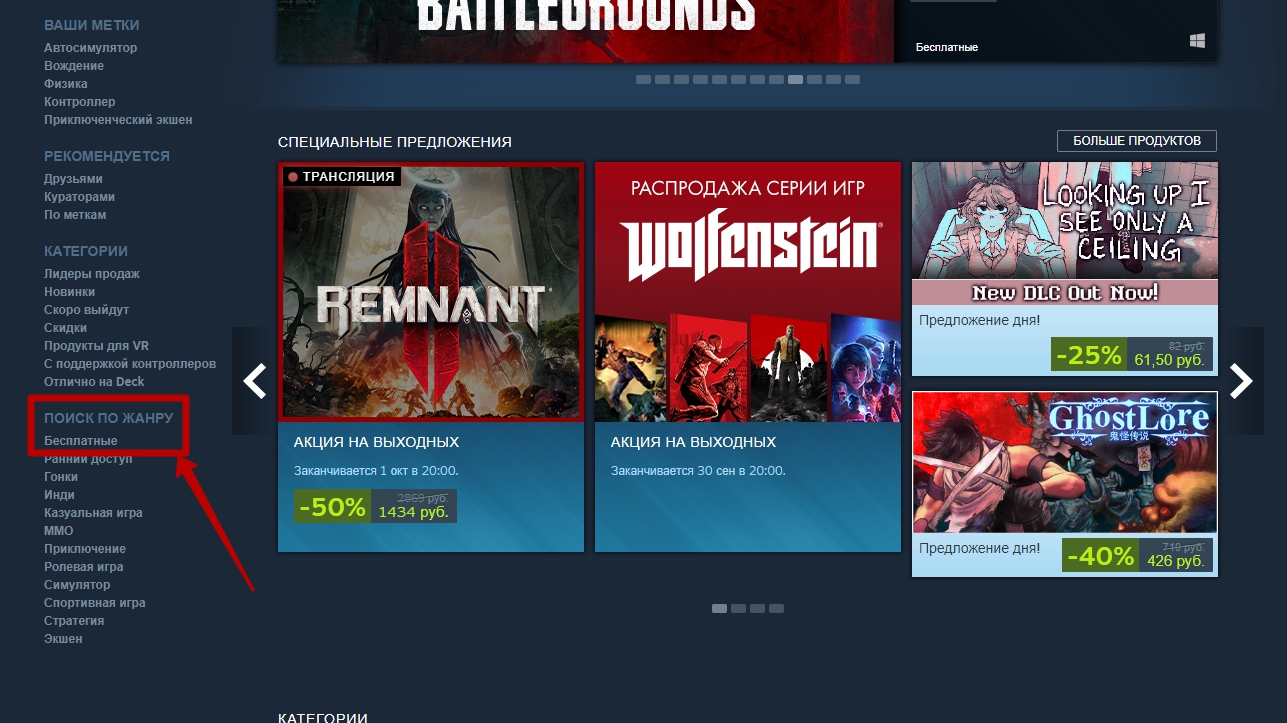This screenshot has width=1287, height=723.
Task: Open the Wolfenstein series sale artwork
Action: (x=748, y=292)
